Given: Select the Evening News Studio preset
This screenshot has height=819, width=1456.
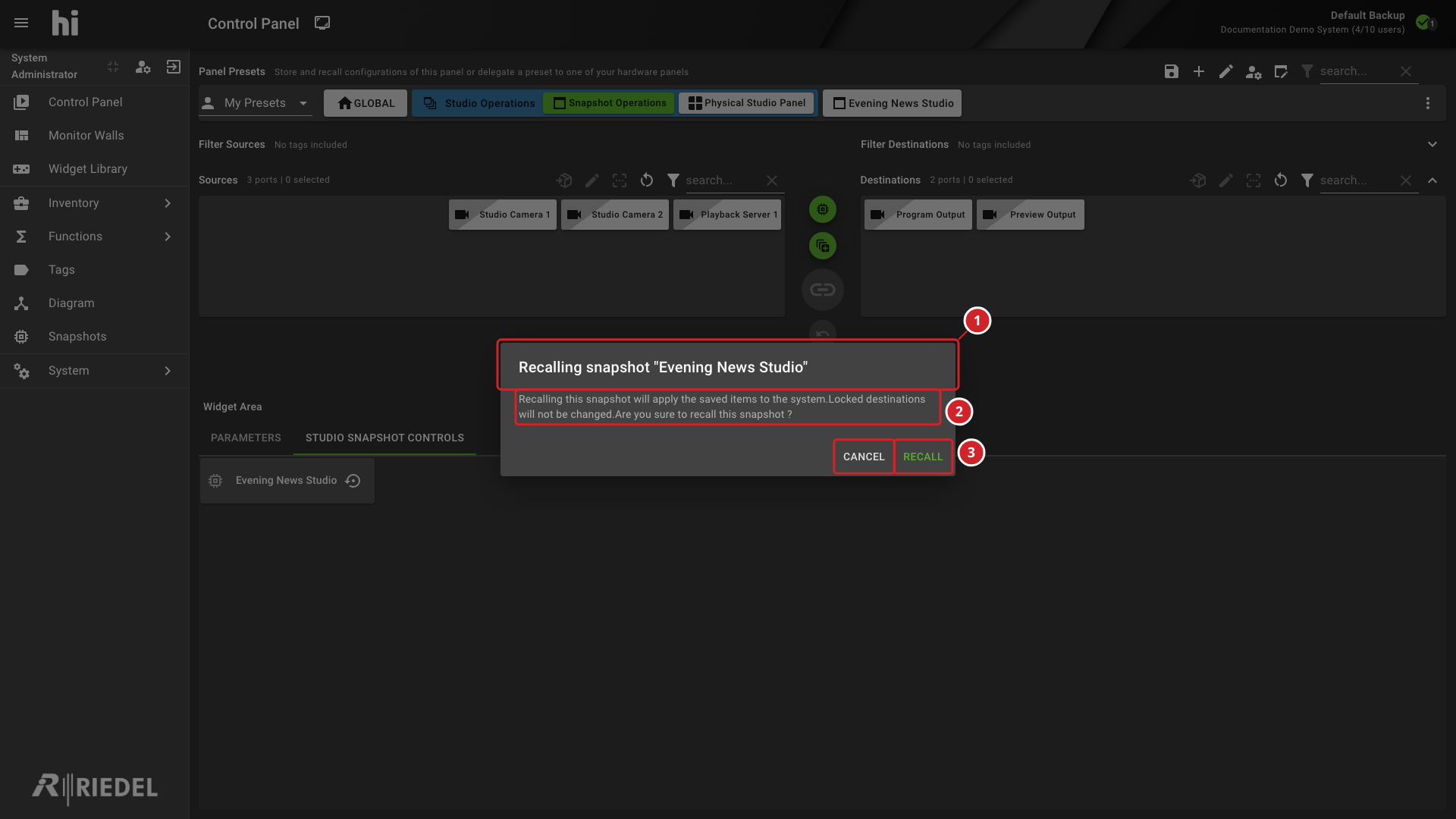Looking at the screenshot, I should [x=892, y=103].
